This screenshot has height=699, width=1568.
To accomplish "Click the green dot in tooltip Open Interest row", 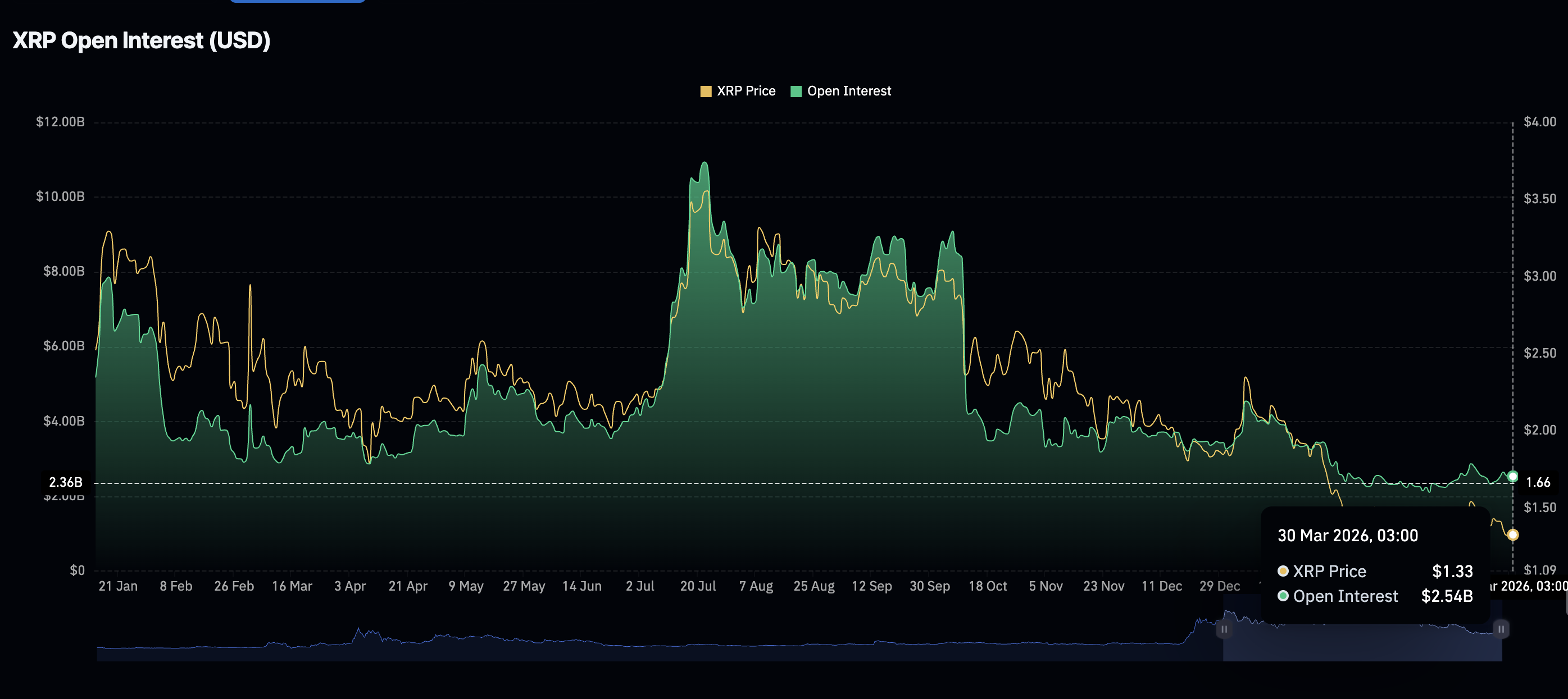I will click(x=1283, y=596).
